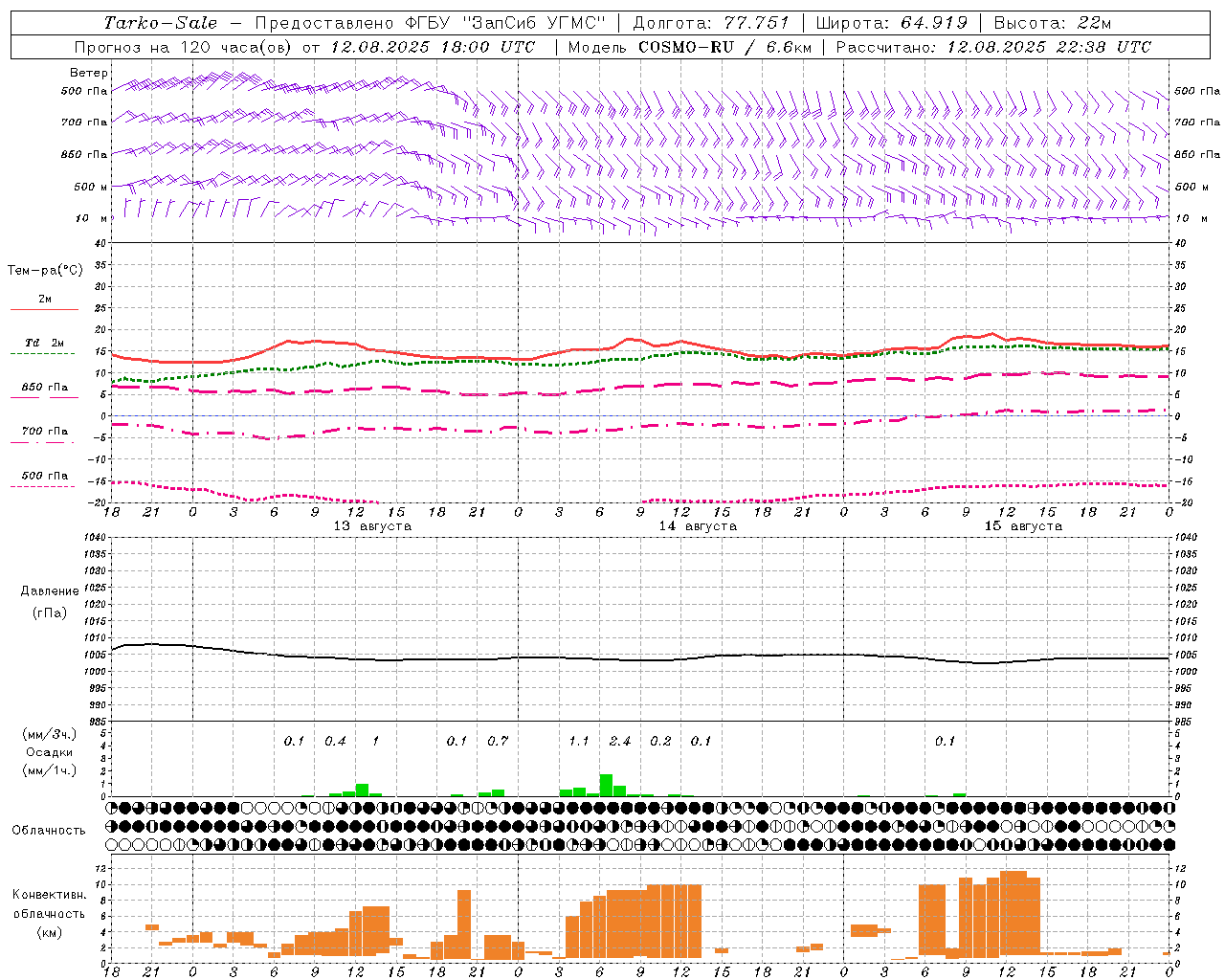The height and width of the screenshot is (980, 1225).
Task: Click the 'Облачность' cloud cover label
Action: (49, 831)
